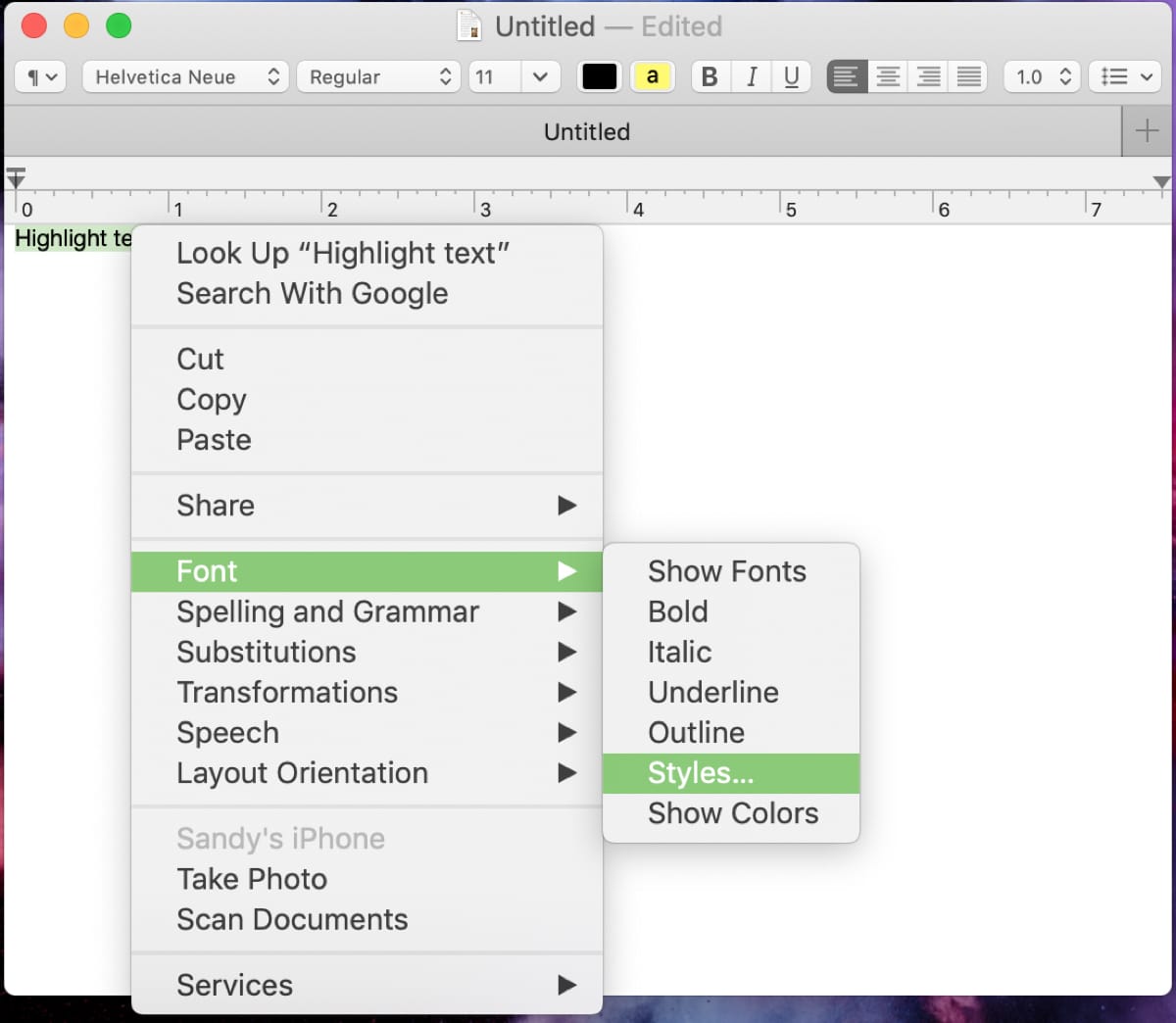Image resolution: width=1176 pixels, height=1023 pixels.
Task: Toggle Underline formatting in toolbar
Action: click(x=792, y=76)
